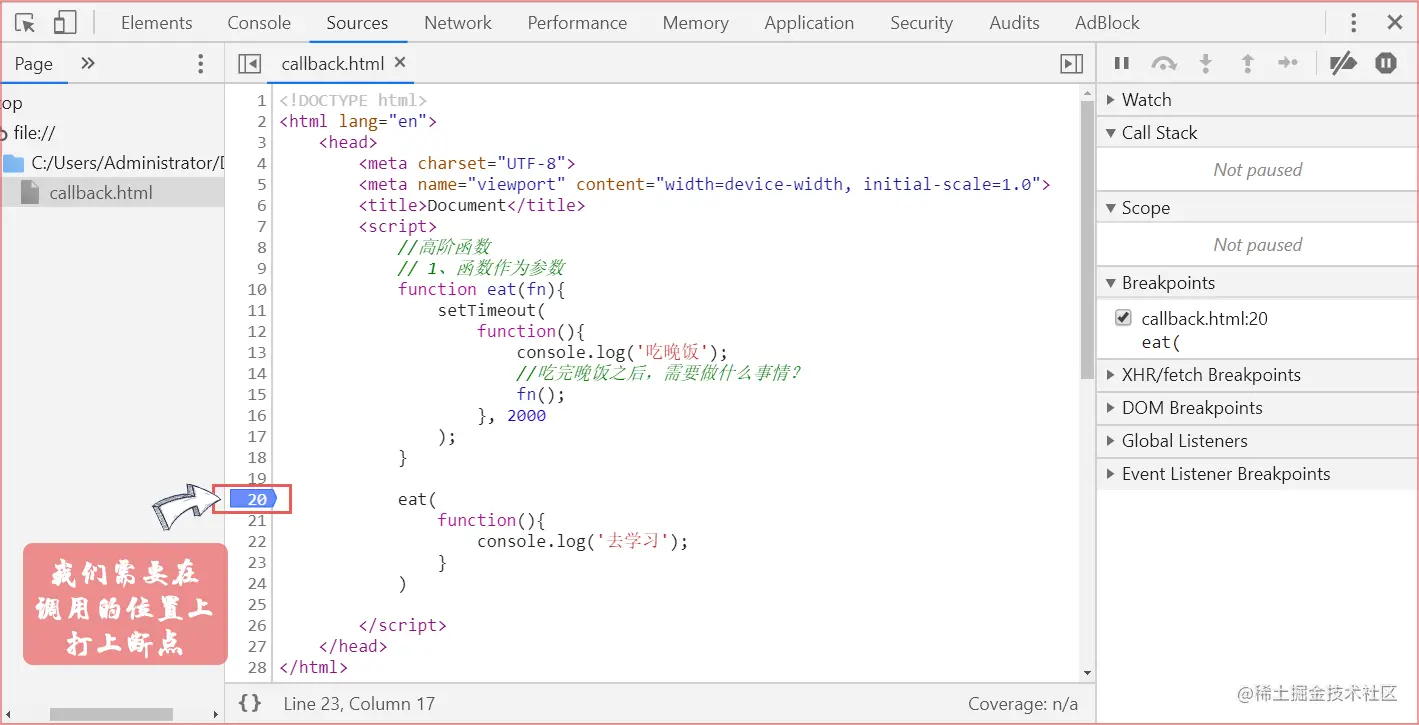Open DevTools customize three-dot menu
Screen dimensions: 1419x725
click(1354, 22)
